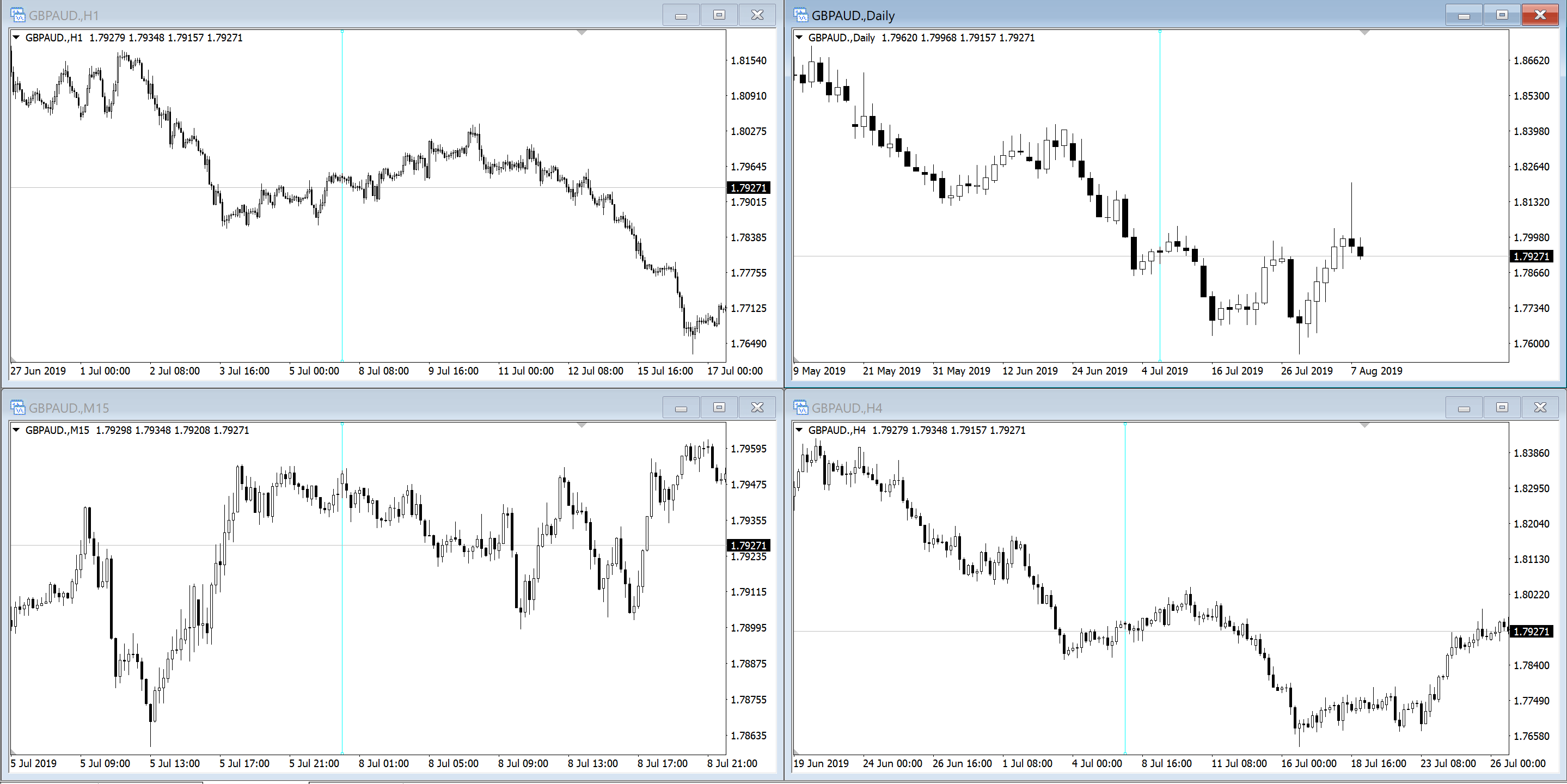Click the GBPAUD,Daily chart window icon
Viewport: 1567px width, 784px height.
coord(800,15)
